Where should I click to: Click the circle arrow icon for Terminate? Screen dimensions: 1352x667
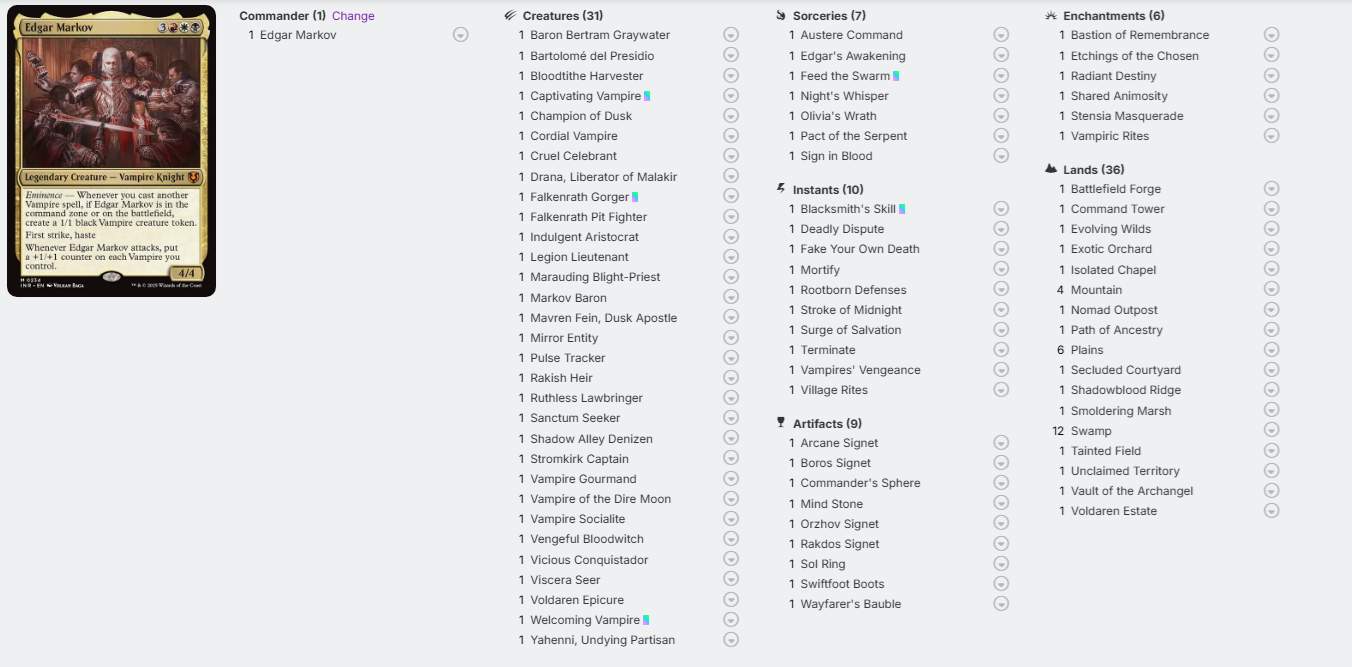pos(1001,350)
